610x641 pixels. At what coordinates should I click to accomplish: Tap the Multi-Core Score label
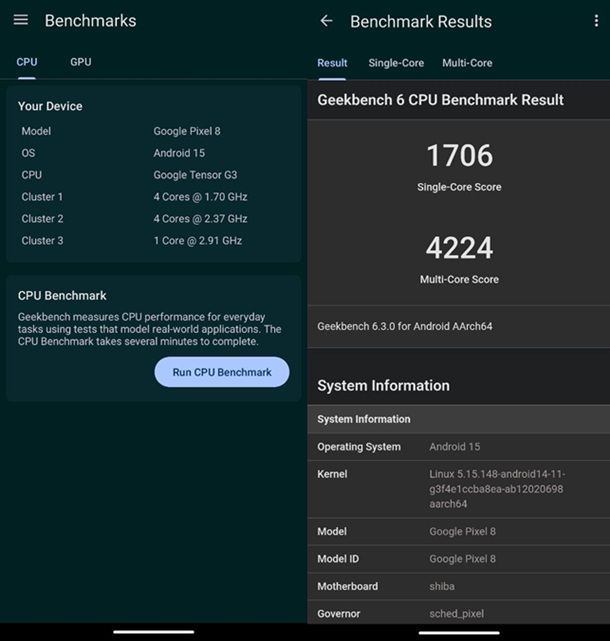(459, 279)
